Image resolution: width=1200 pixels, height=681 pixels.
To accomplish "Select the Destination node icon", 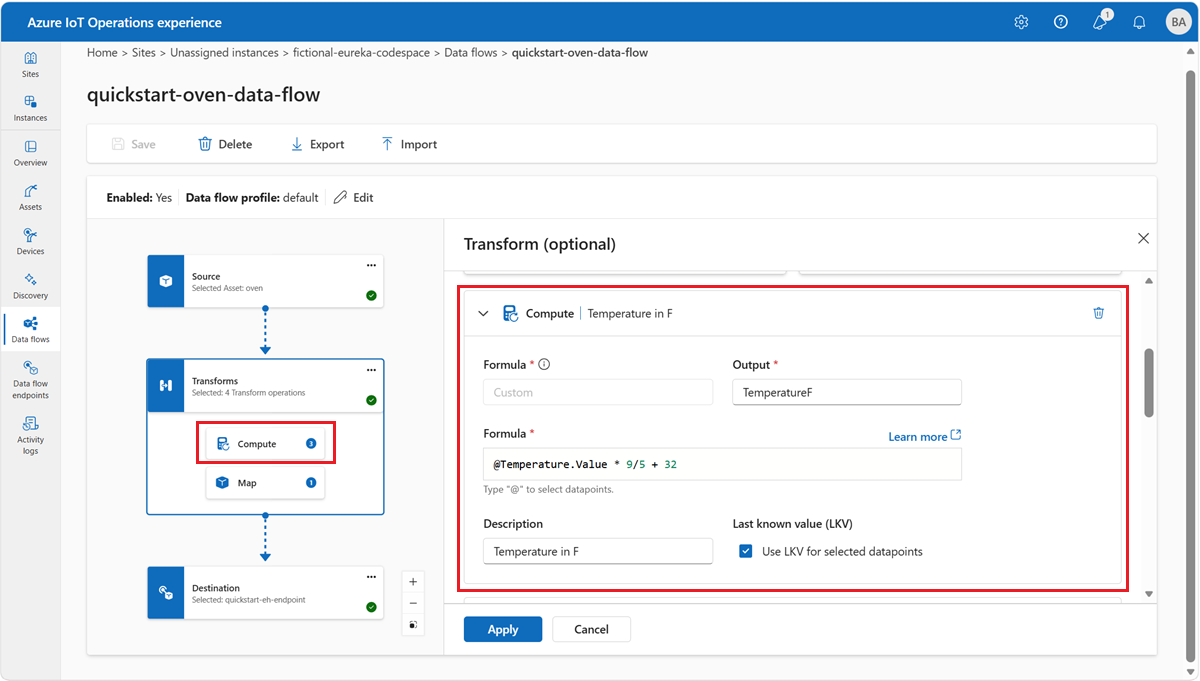I will click(165, 593).
